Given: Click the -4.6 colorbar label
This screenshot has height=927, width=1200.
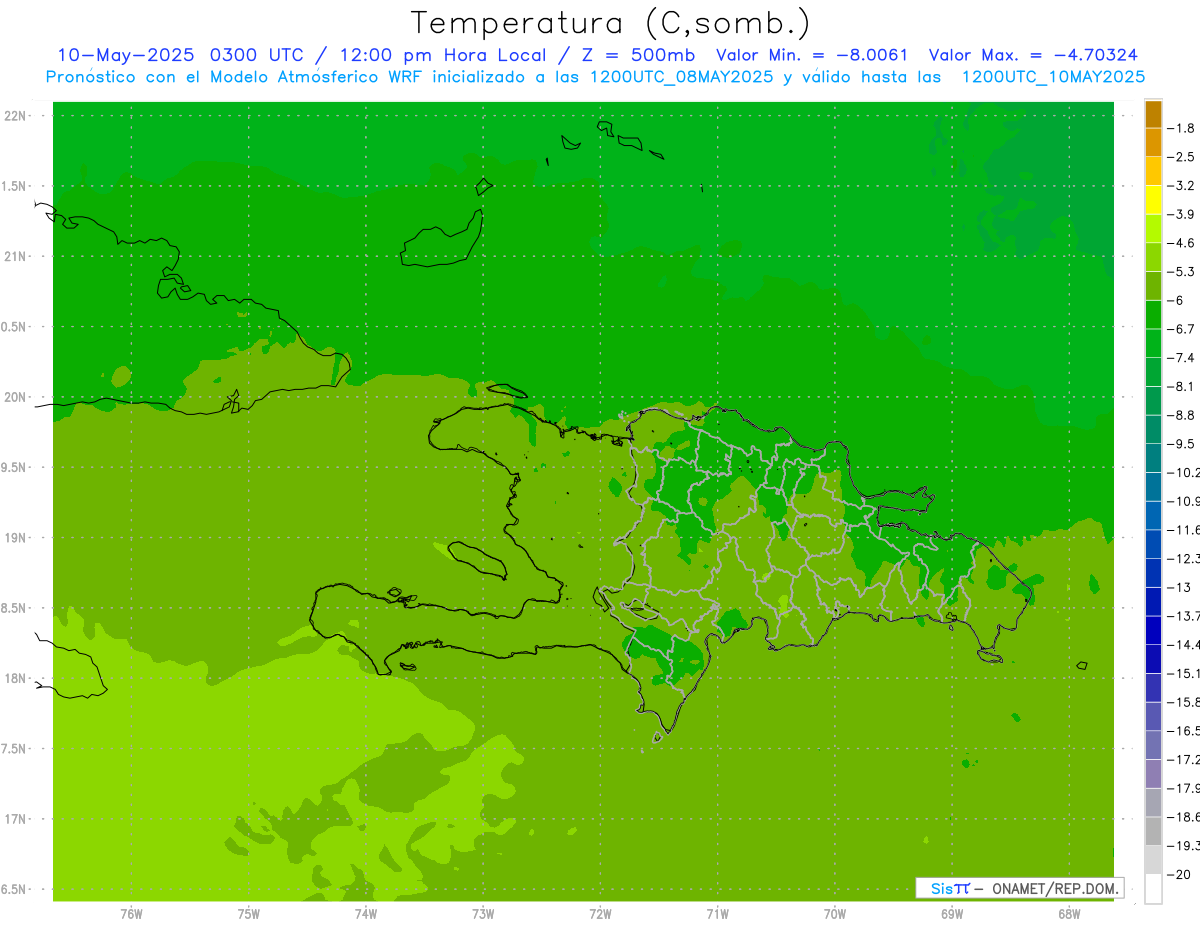Looking at the screenshot, I should (x=1182, y=243).
